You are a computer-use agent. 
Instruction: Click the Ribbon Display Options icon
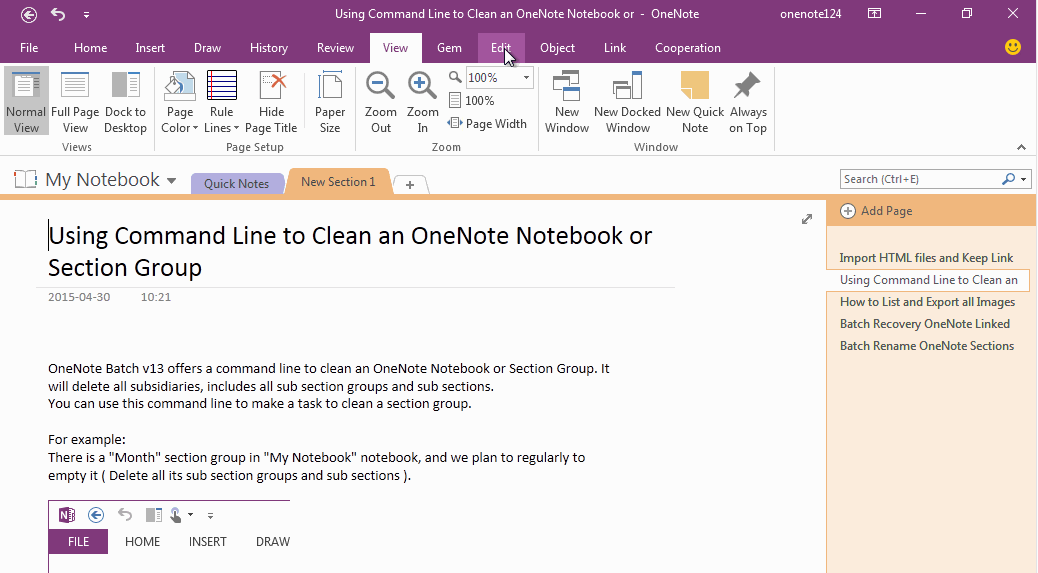[874, 14]
